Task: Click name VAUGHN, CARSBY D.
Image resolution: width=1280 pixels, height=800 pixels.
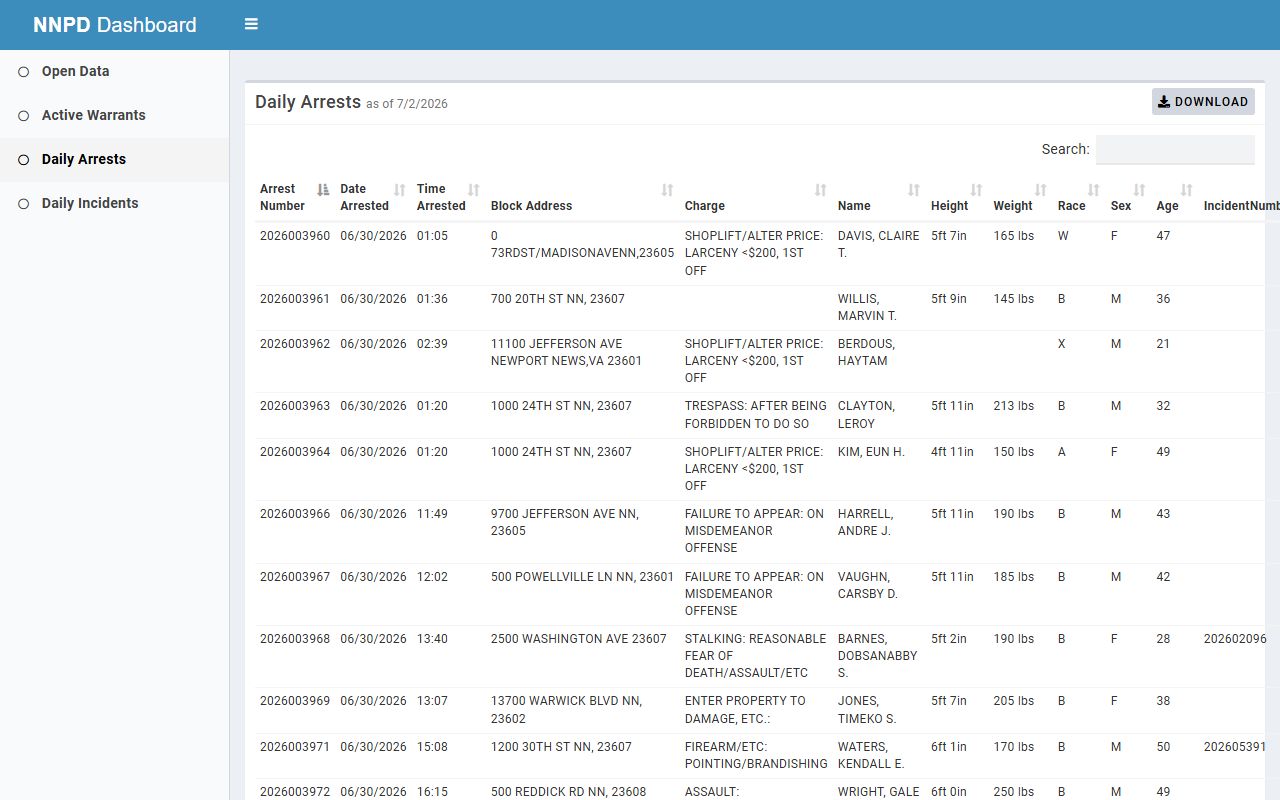Action: 868,585
